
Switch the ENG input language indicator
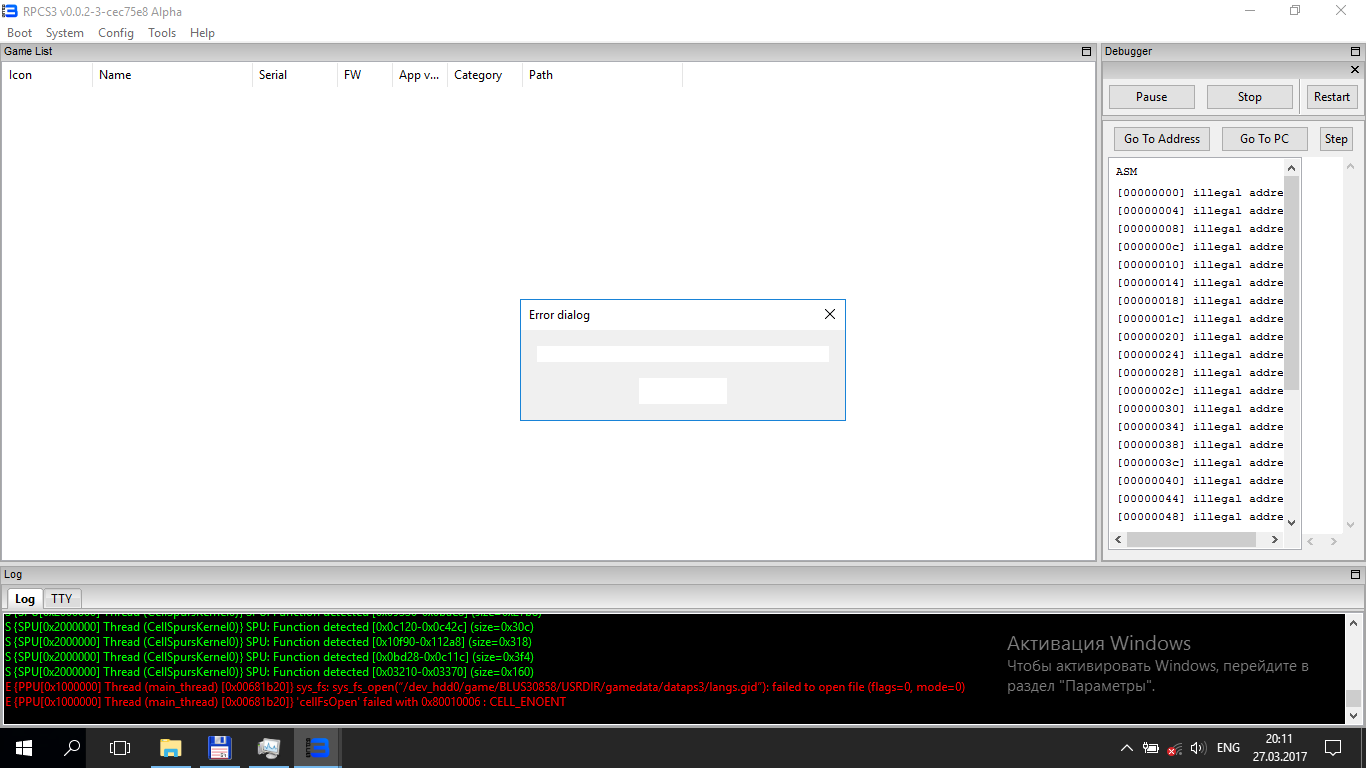pos(1228,748)
